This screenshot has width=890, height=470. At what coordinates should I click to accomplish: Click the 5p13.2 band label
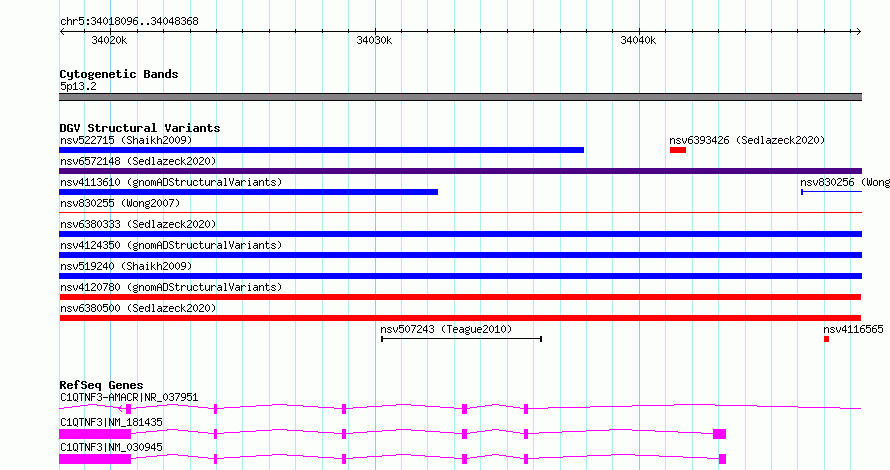(78, 86)
